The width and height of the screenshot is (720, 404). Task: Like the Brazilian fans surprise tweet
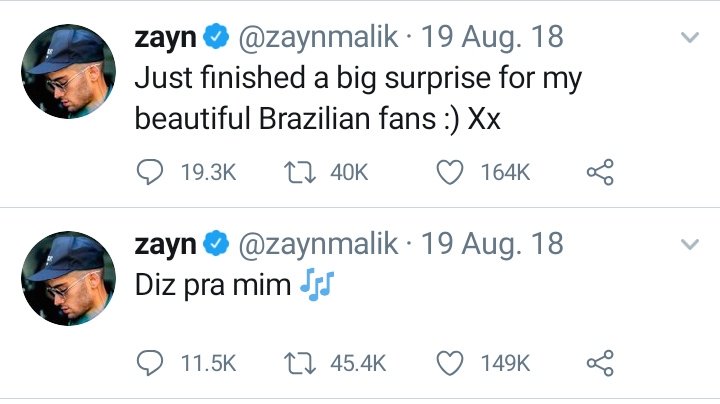pyautogui.click(x=452, y=173)
